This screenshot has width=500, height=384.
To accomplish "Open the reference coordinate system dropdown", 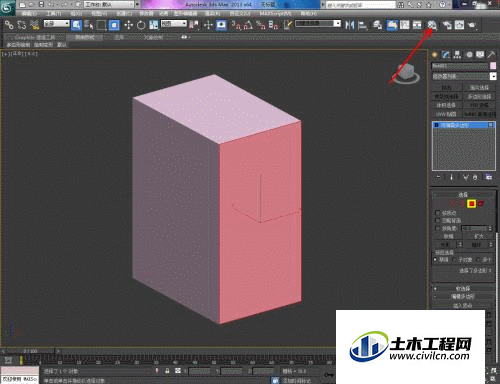I will 174,24.
